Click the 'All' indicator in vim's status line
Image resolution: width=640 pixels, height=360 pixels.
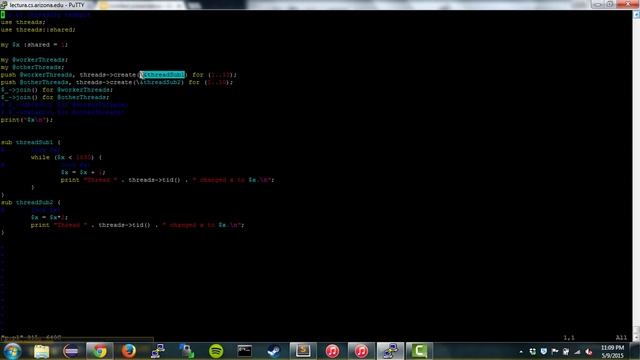point(621,338)
